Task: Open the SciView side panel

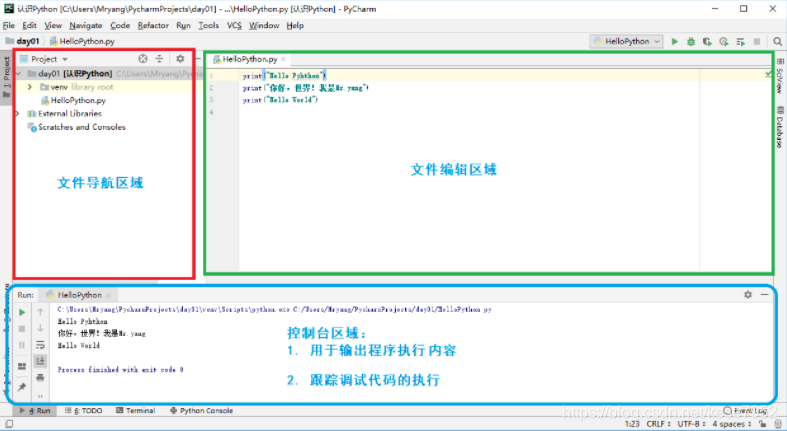Action: 779,76
